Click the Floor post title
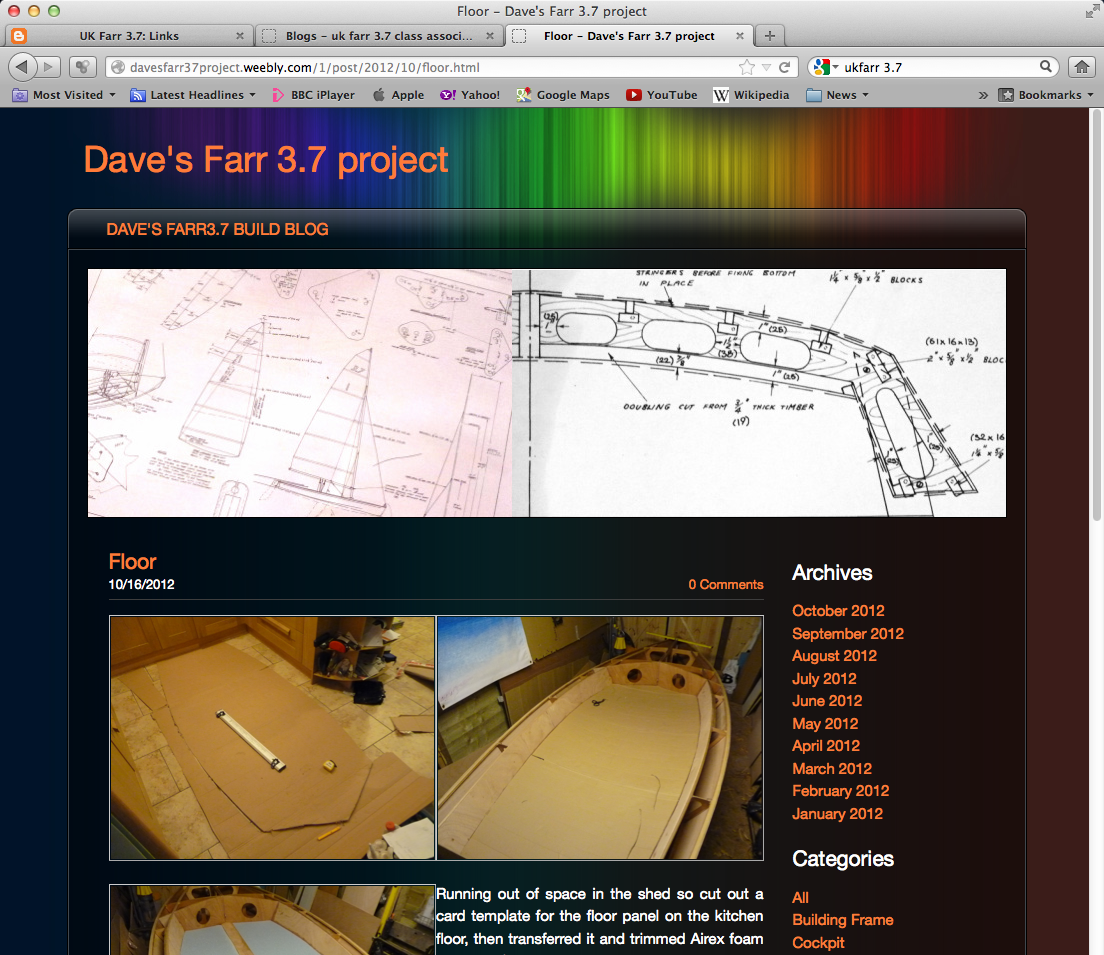Screen dimensions: 1104x955 132,561
